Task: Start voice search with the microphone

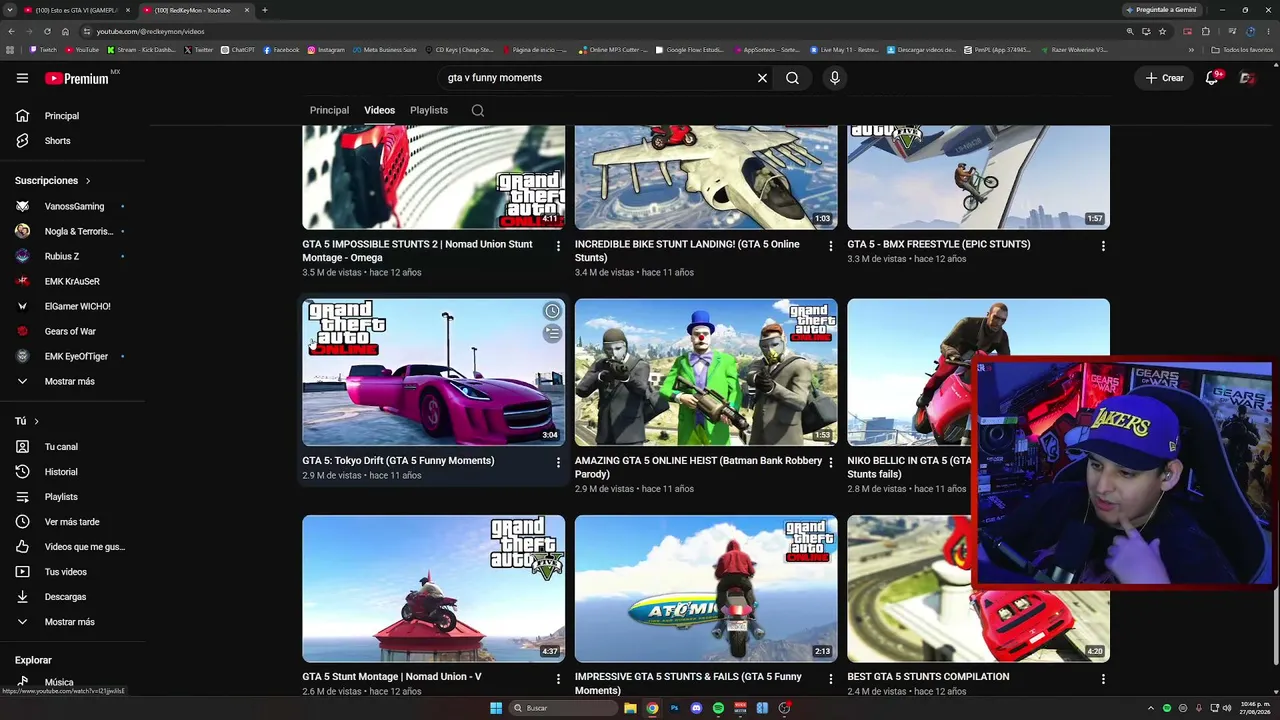Action: click(835, 78)
